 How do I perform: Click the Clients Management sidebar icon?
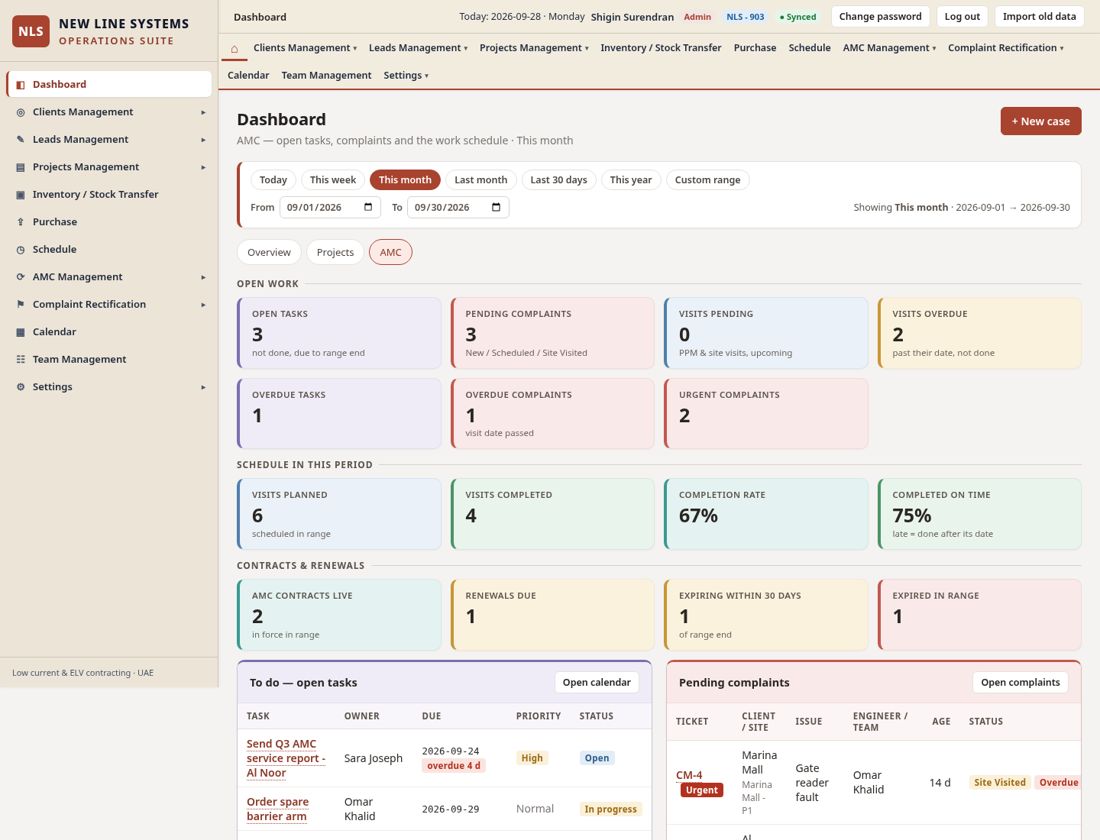coord(20,112)
